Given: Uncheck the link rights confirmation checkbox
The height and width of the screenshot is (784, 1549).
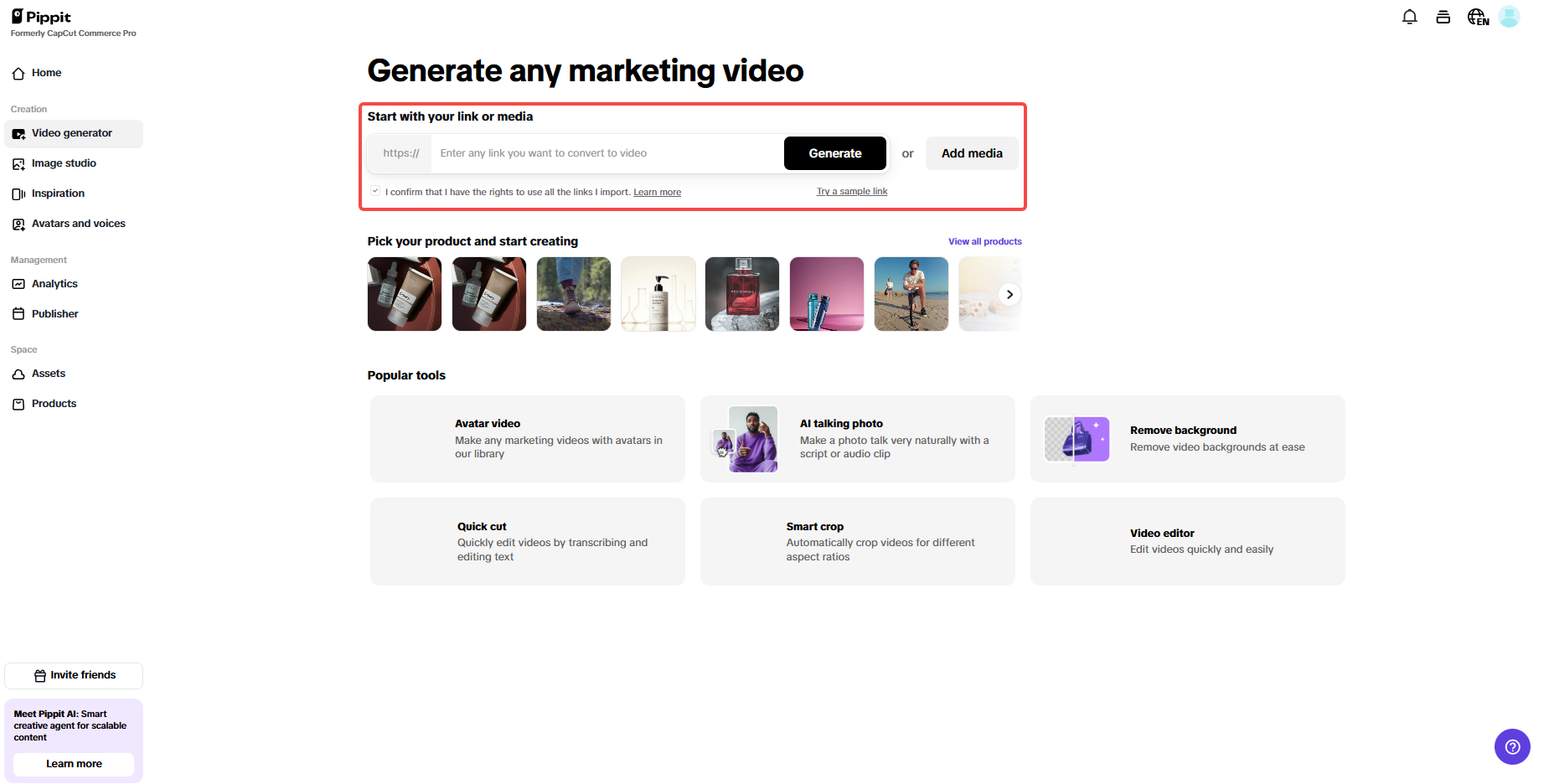Looking at the screenshot, I should tap(375, 191).
